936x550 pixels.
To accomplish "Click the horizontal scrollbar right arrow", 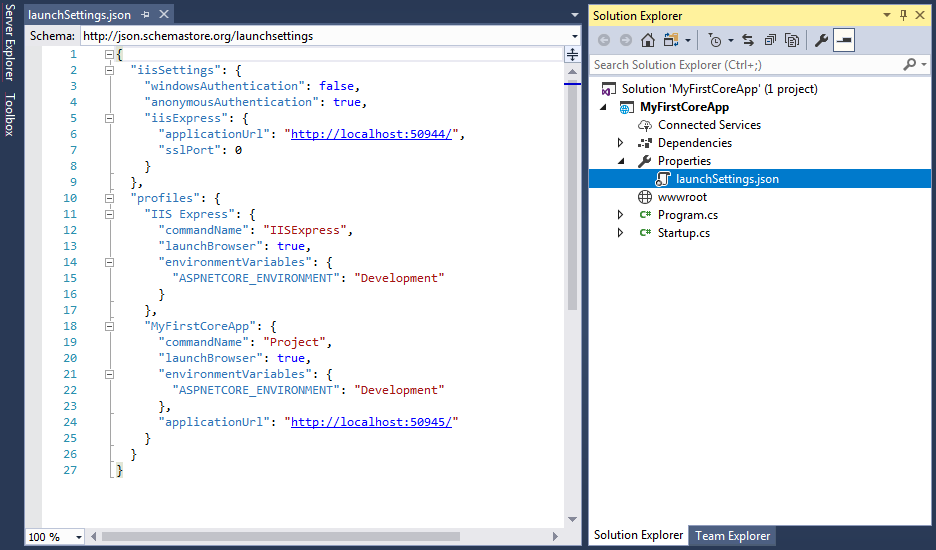I will coord(555,536).
